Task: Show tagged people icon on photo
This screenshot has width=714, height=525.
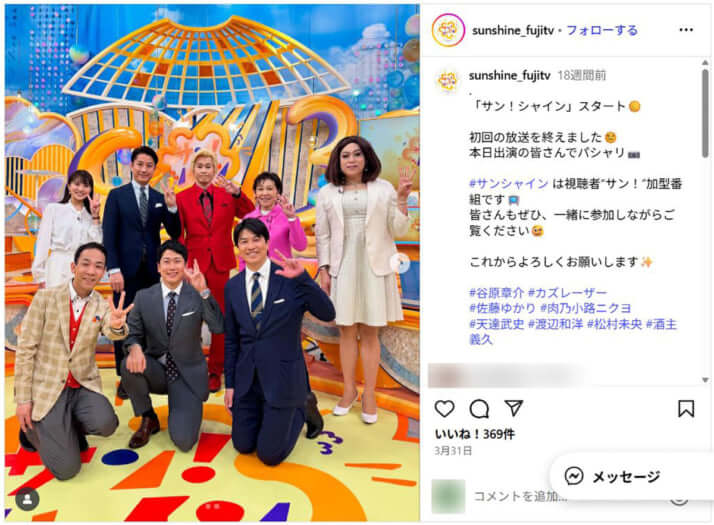Action: [27, 499]
